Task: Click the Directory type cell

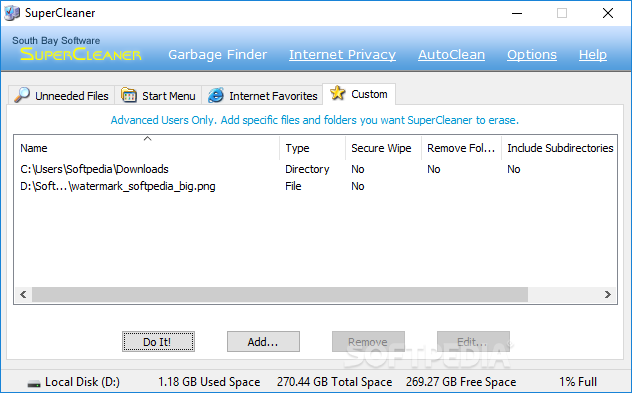Action: (x=307, y=169)
